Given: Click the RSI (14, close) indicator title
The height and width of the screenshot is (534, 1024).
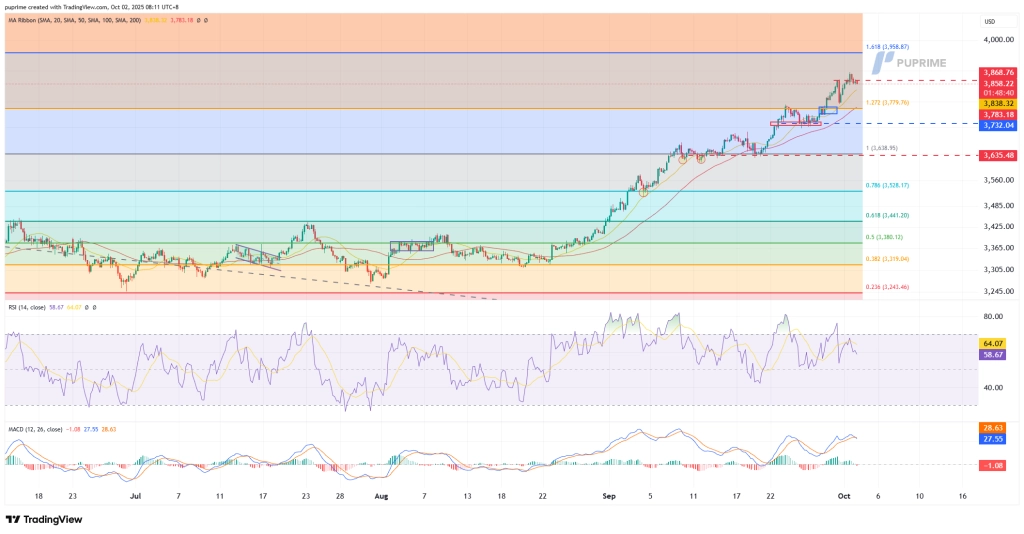Looking at the screenshot, I should click(x=30, y=308).
